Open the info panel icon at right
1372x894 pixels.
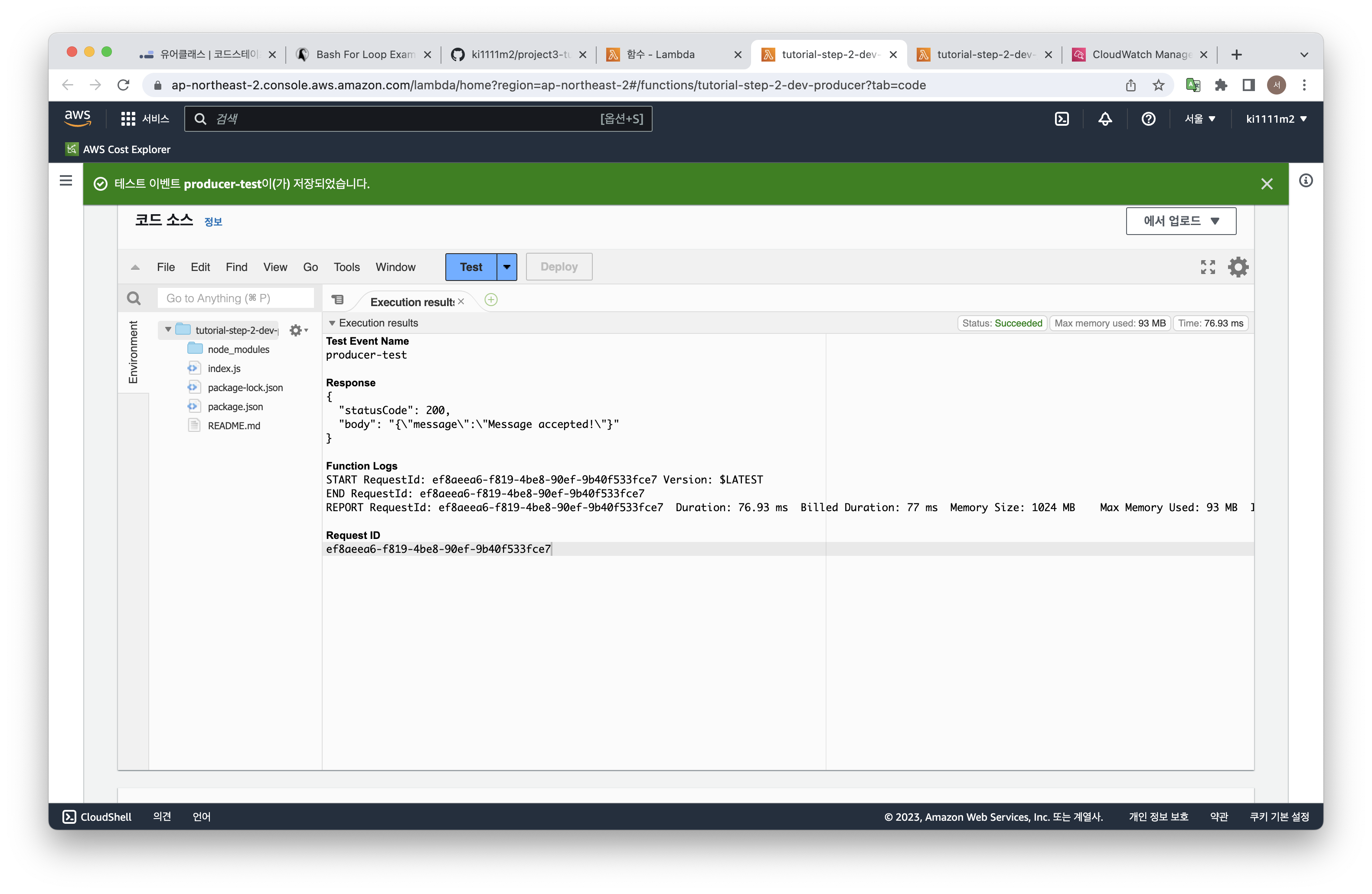(x=1306, y=180)
